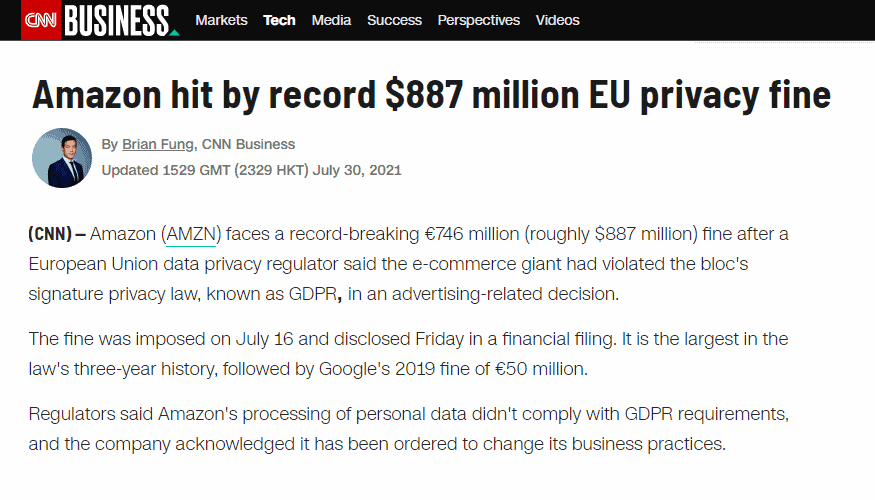Click the bold (CNN) dateline
This screenshot has width=875, height=500.
pos(50,235)
